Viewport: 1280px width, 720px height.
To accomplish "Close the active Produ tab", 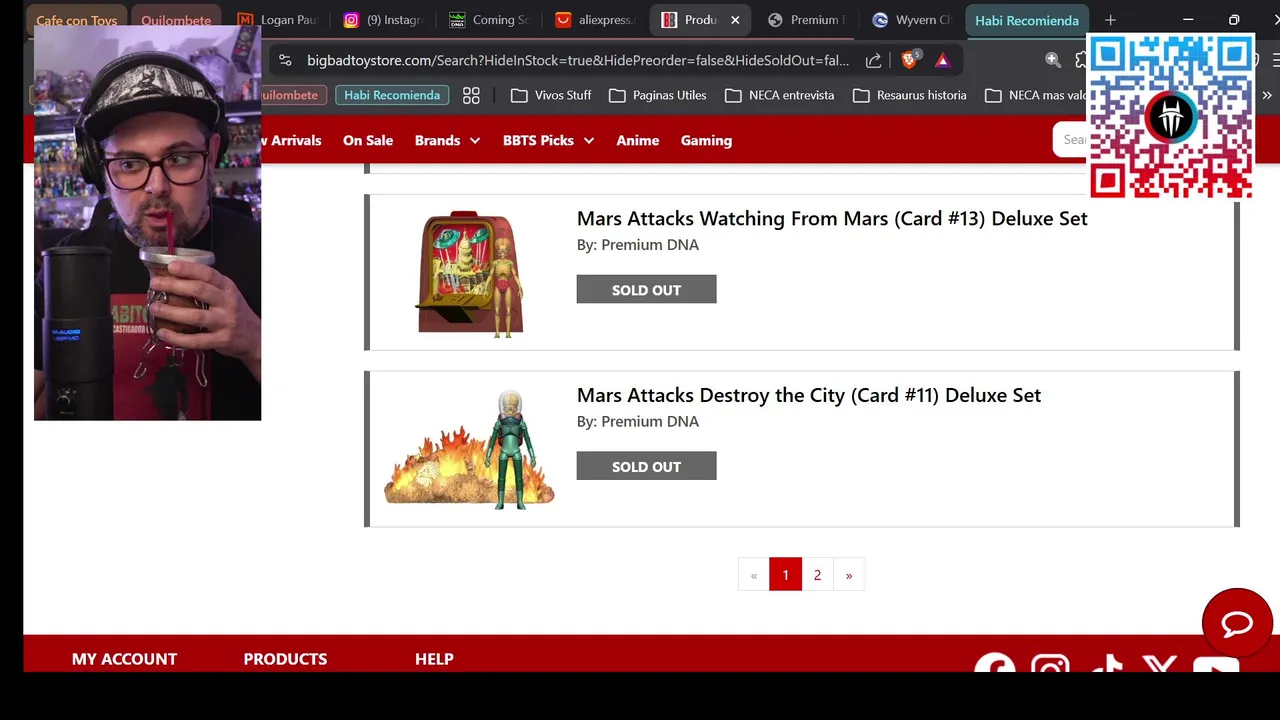I will click(735, 20).
